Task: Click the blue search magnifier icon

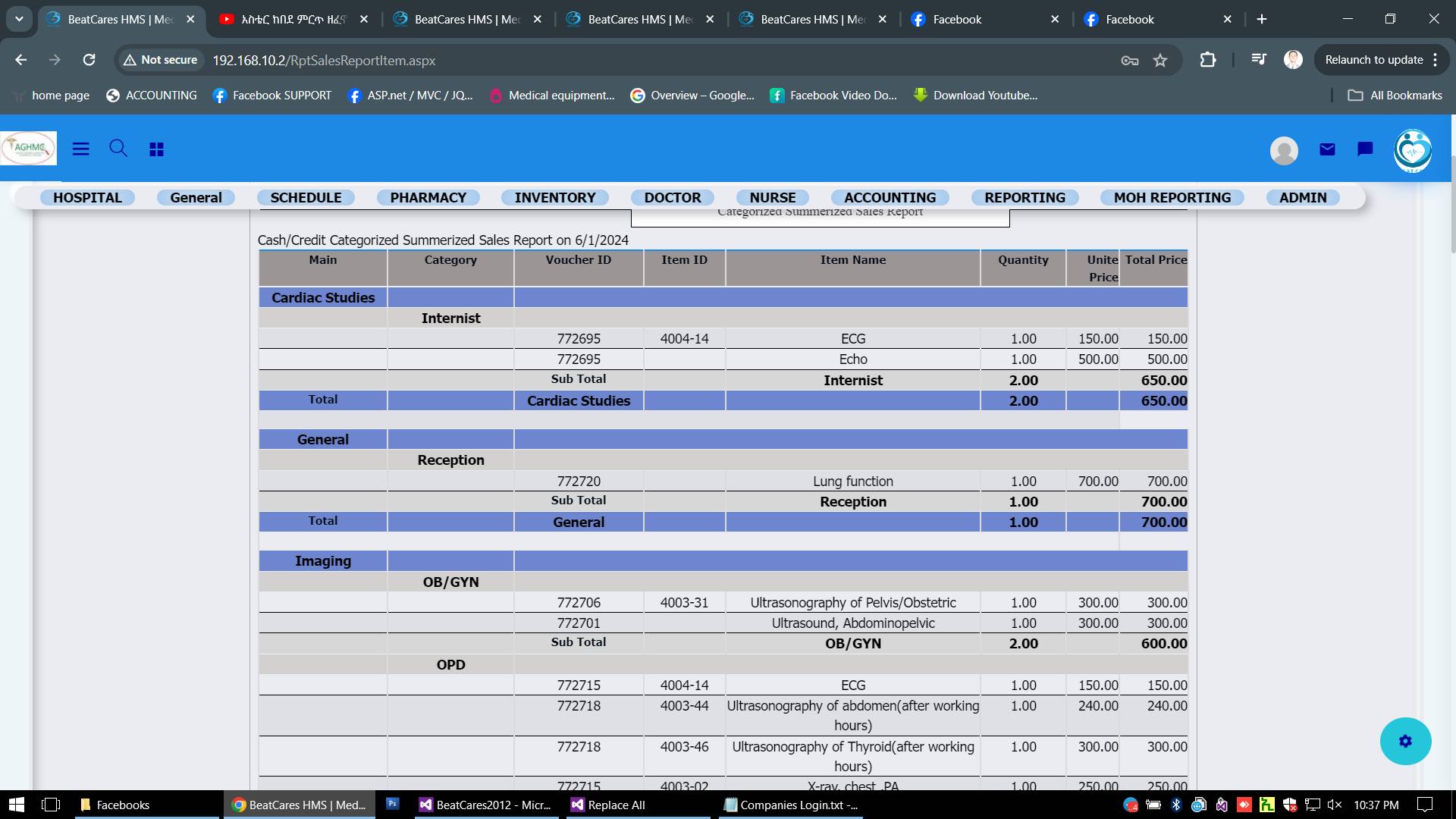Action: 118,148
